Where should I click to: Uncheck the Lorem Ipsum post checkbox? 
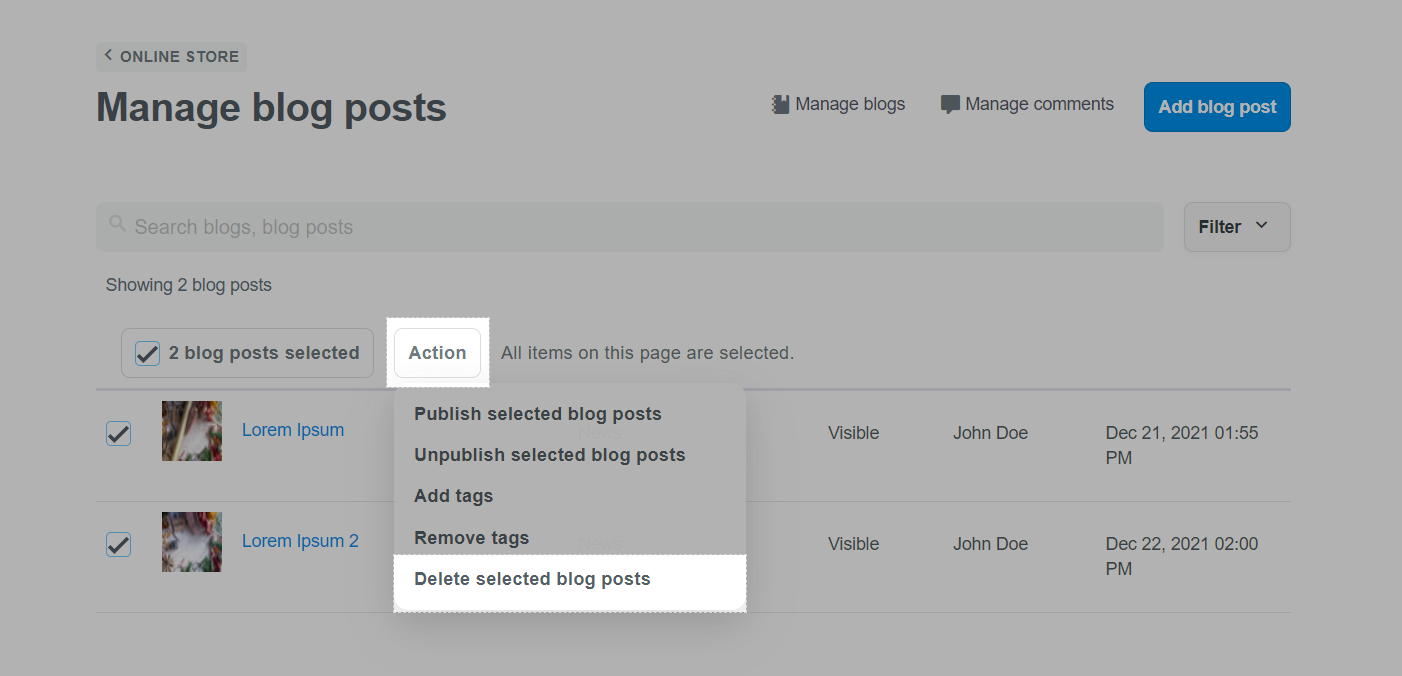pos(118,433)
